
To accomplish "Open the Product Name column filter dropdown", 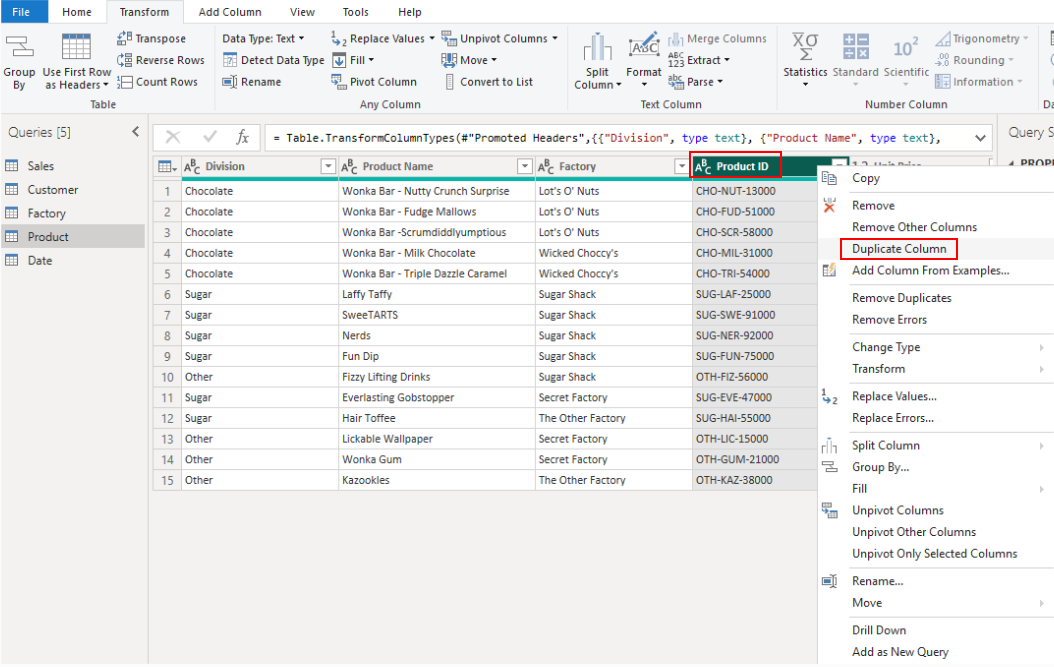I will click(x=525, y=166).
